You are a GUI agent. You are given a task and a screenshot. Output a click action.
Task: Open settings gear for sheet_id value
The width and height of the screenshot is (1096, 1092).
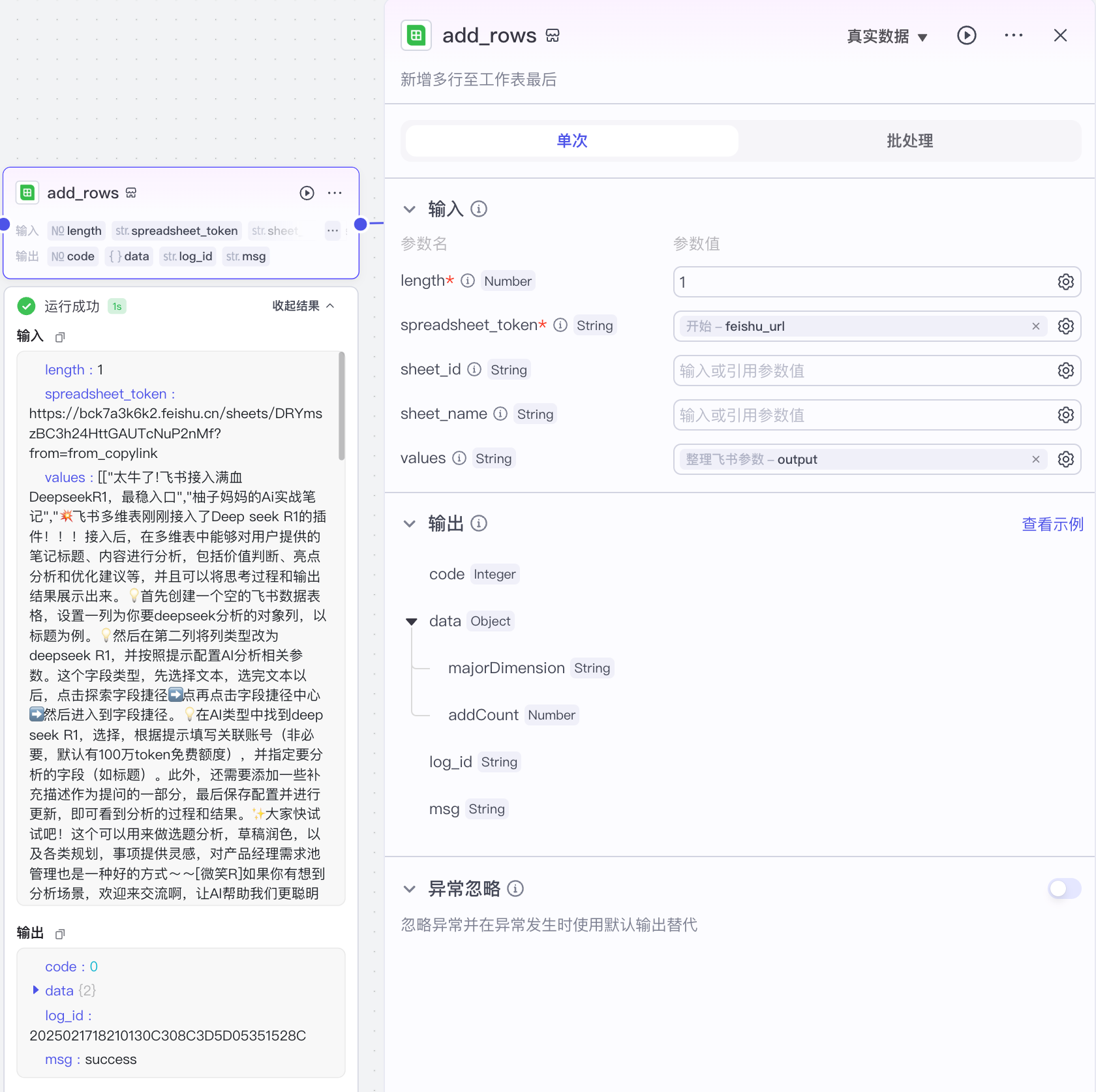click(x=1065, y=371)
